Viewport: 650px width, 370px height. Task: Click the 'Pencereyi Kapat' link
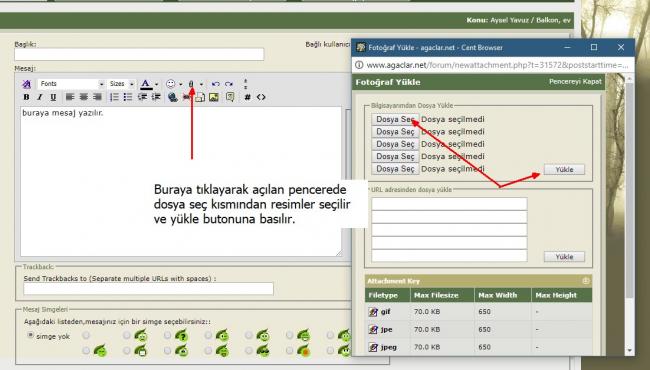(575, 82)
